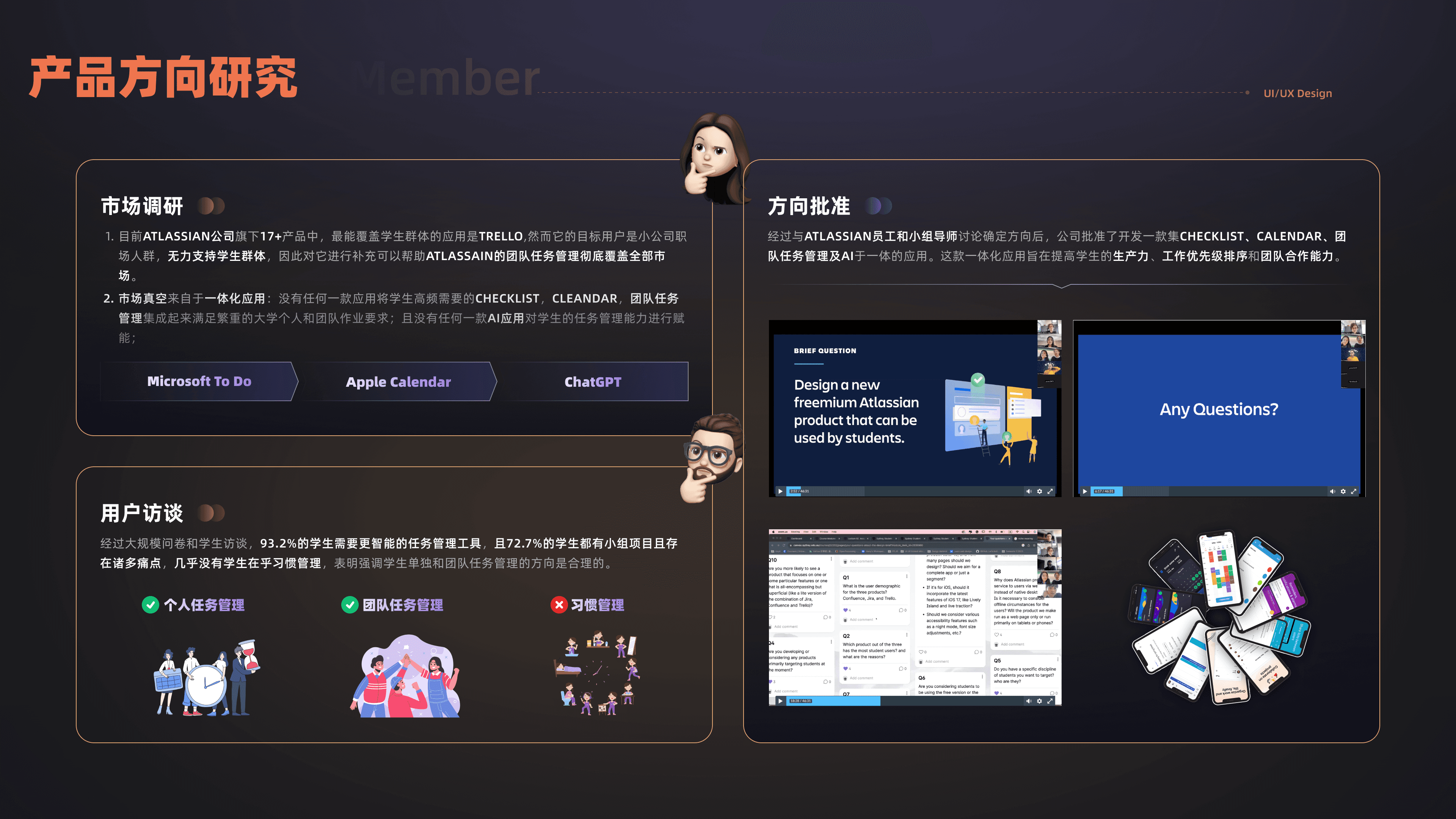Screen dimensions: 1456x819
Task: Play the Any Questions? video
Action: point(1084,491)
